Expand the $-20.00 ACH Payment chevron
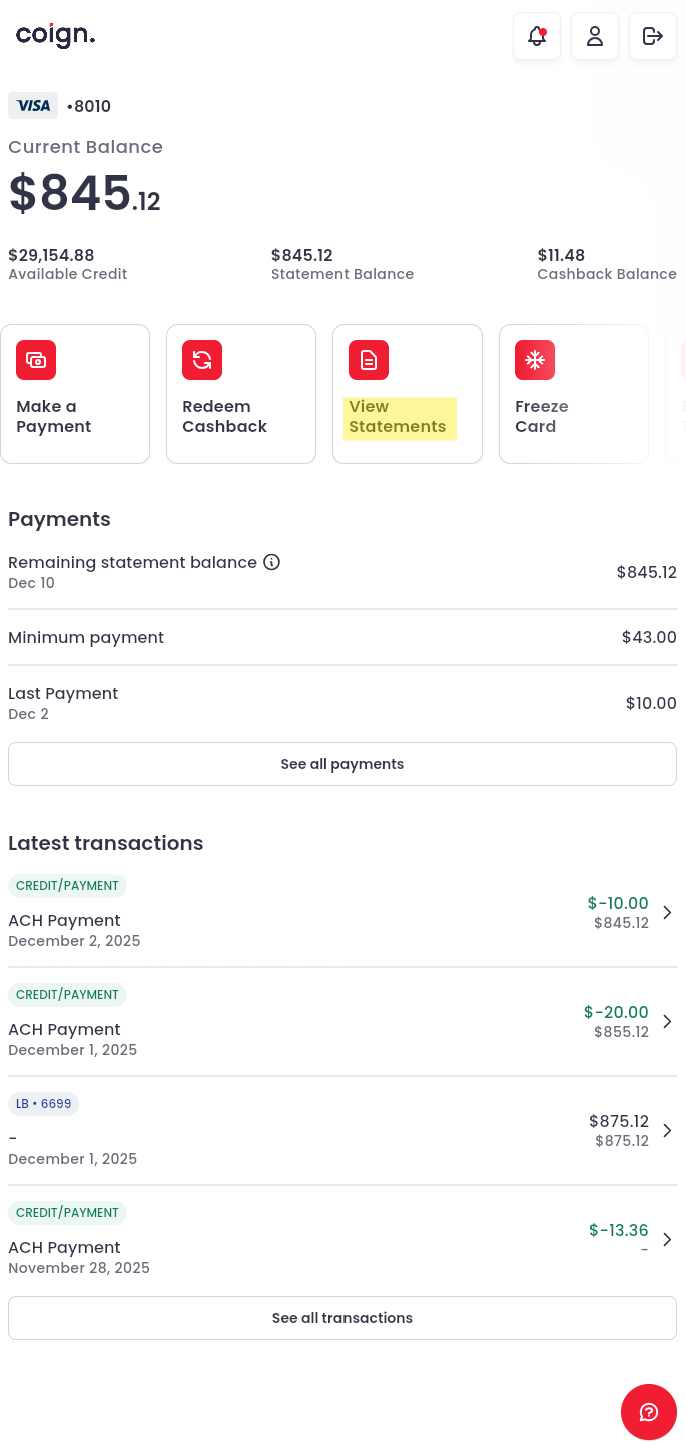Screen dimensions: 686x1446 pos(668,1021)
